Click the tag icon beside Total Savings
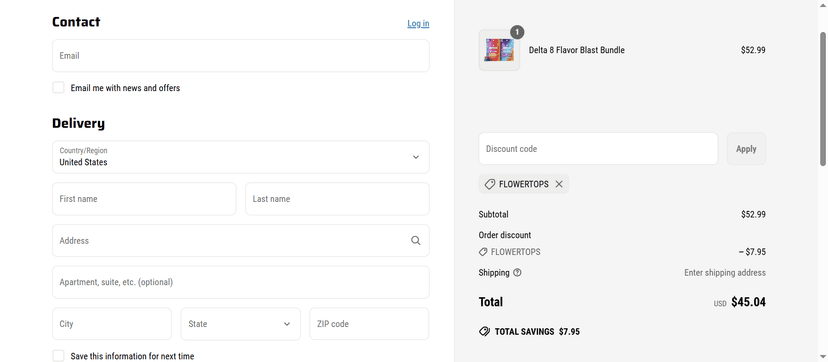This screenshot has width=828, height=362. point(484,331)
